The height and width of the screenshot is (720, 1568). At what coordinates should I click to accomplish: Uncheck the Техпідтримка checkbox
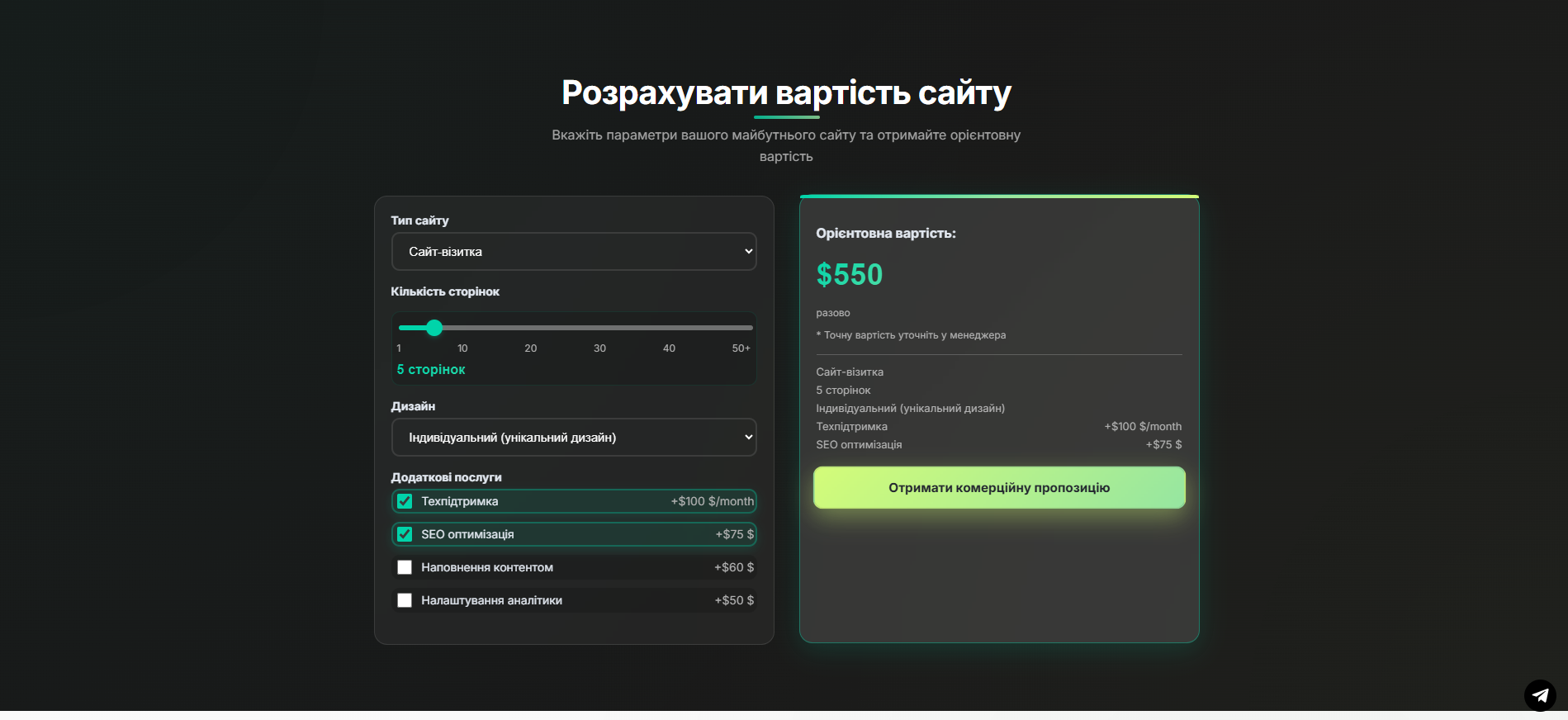pyautogui.click(x=405, y=501)
